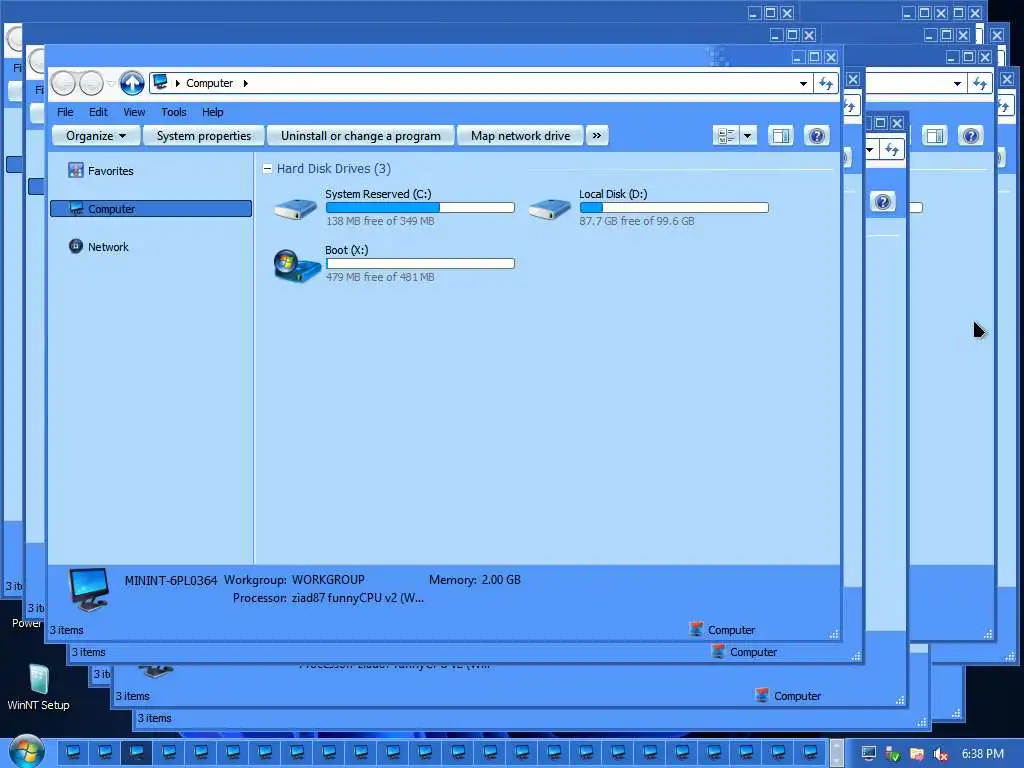Open the clock showing 6:38 PM
Viewport: 1024px width, 768px height.
pyautogui.click(x=982, y=754)
